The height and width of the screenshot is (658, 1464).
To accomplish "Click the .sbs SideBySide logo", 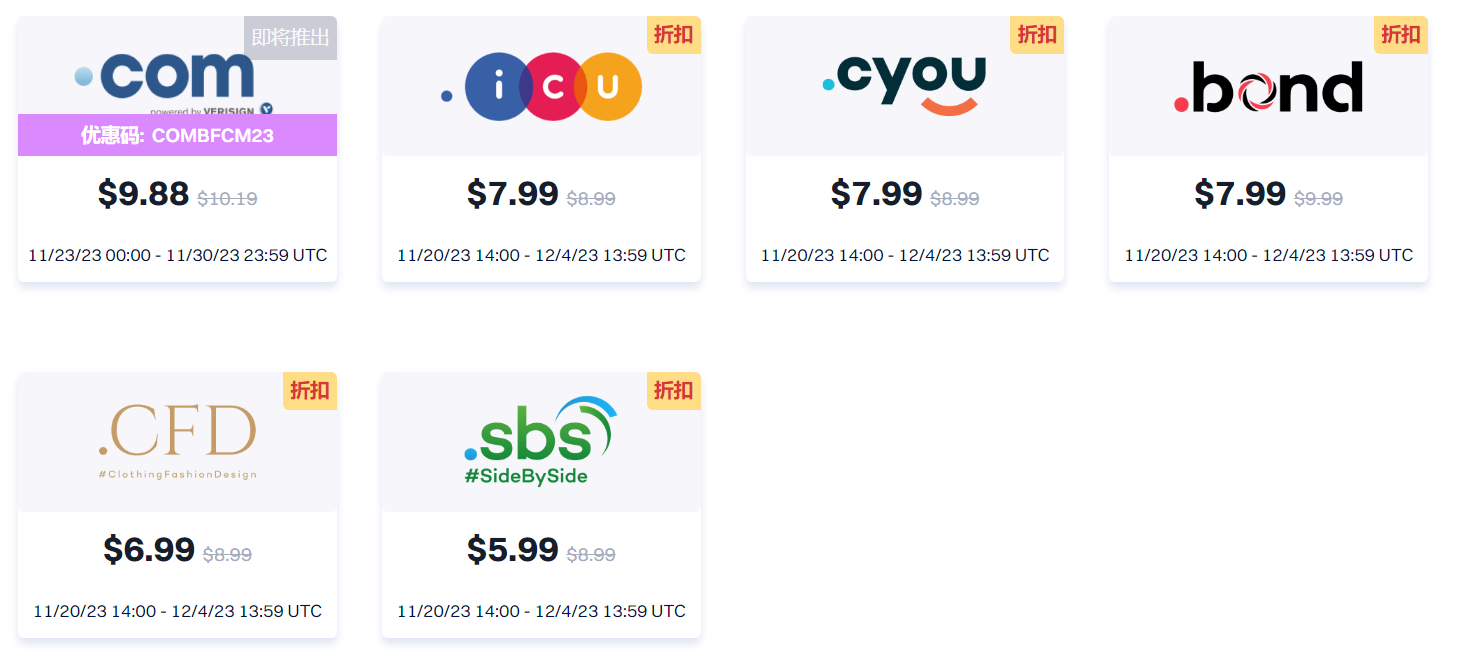I will pos(540,442).
